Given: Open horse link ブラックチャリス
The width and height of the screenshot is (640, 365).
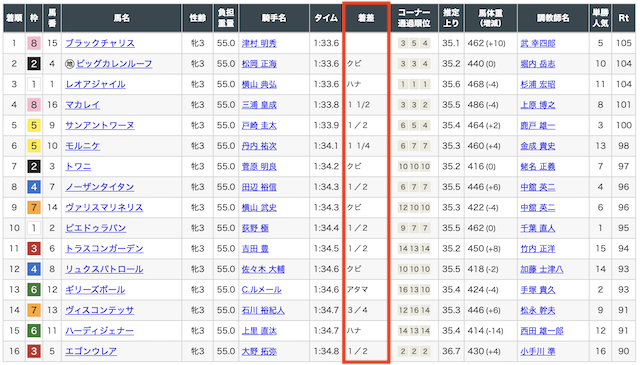Looking at the screenshot, I should pos(100,43).
